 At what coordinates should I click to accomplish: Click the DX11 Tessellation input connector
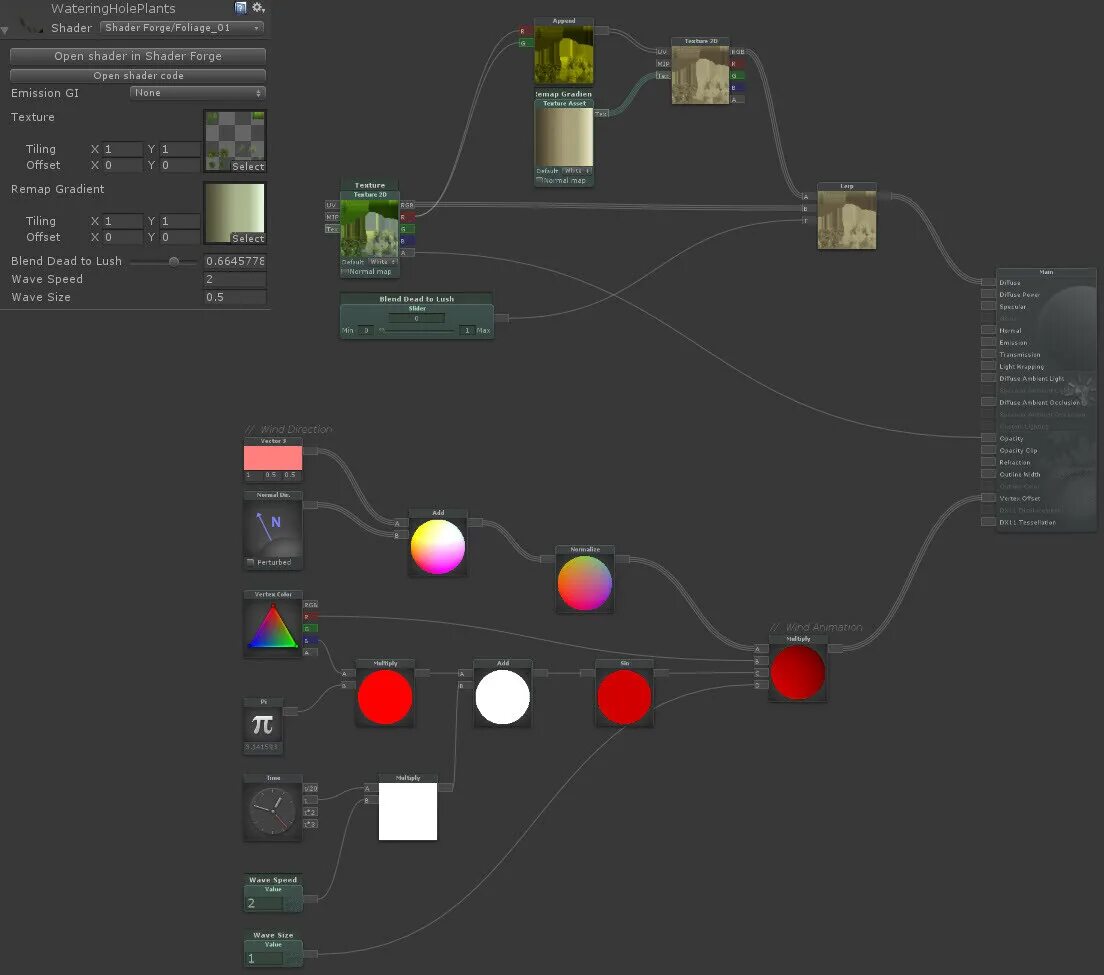click(988, 522)
